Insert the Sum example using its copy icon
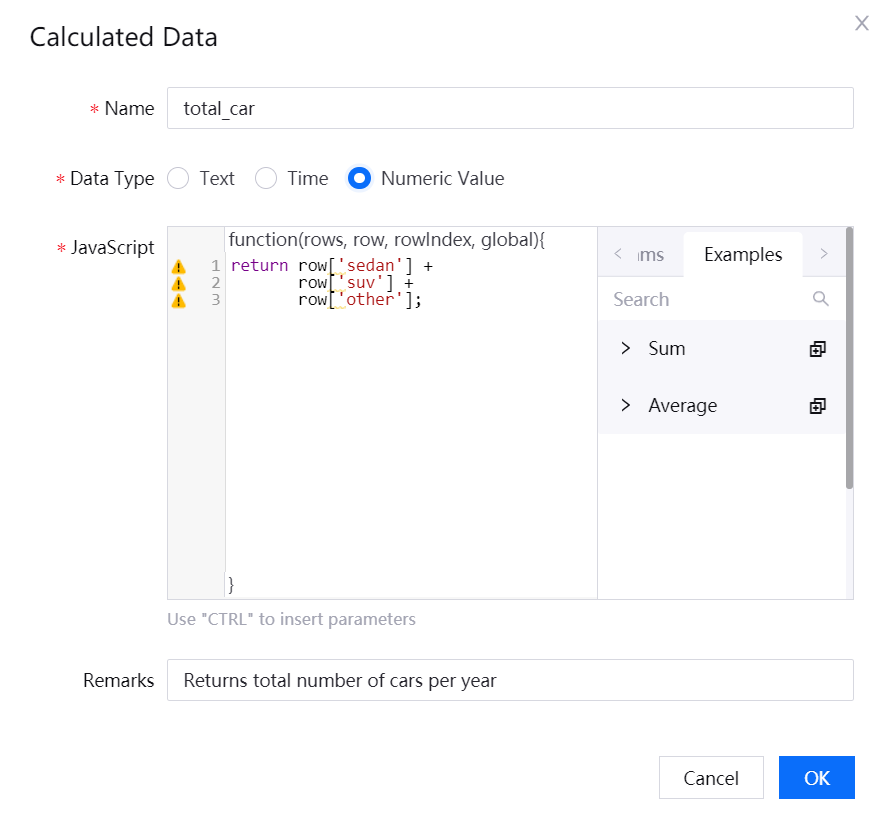The width and height of the screenshot is (883, 813). tap(817, 349)
